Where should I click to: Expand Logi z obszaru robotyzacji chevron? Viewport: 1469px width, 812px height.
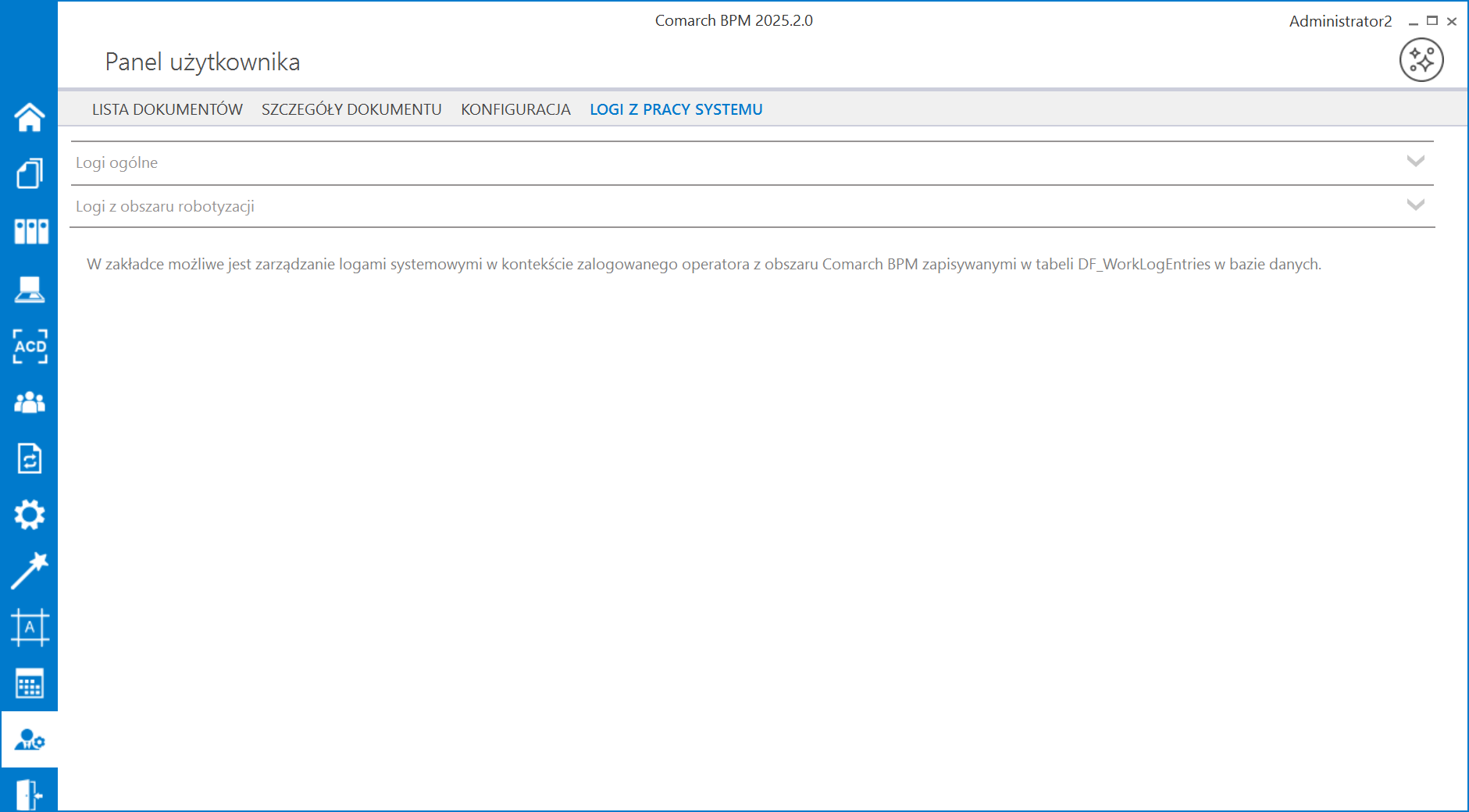(1416, 205)
